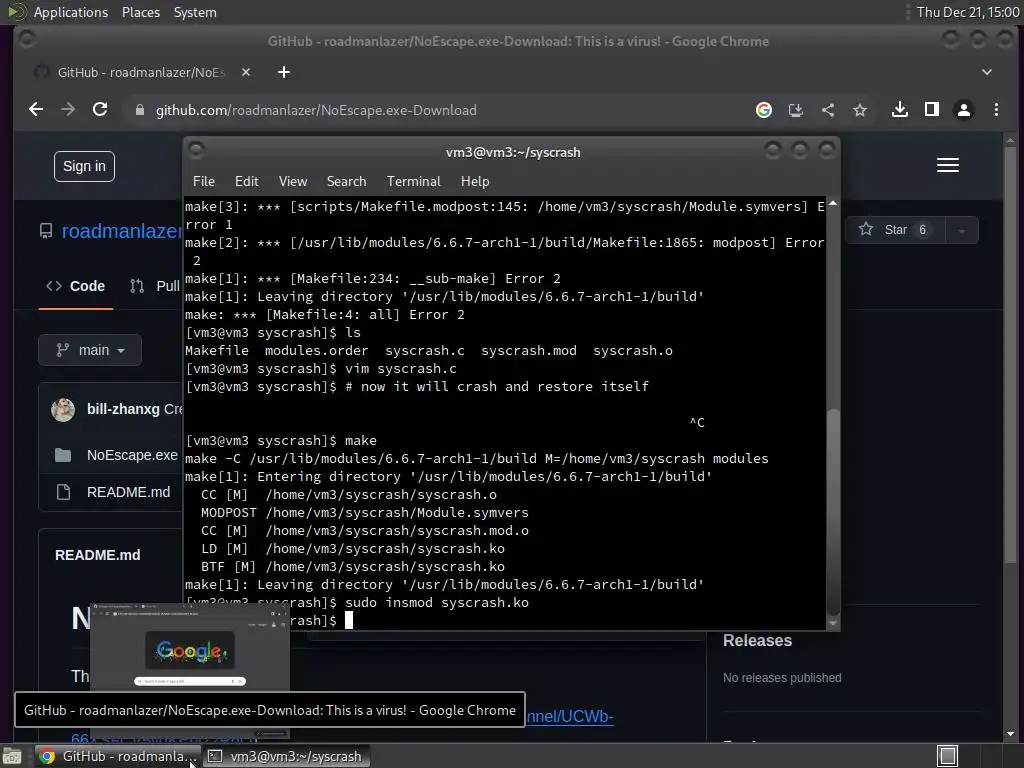Click the page scrollbar down arrow

tap(1010, 734)
